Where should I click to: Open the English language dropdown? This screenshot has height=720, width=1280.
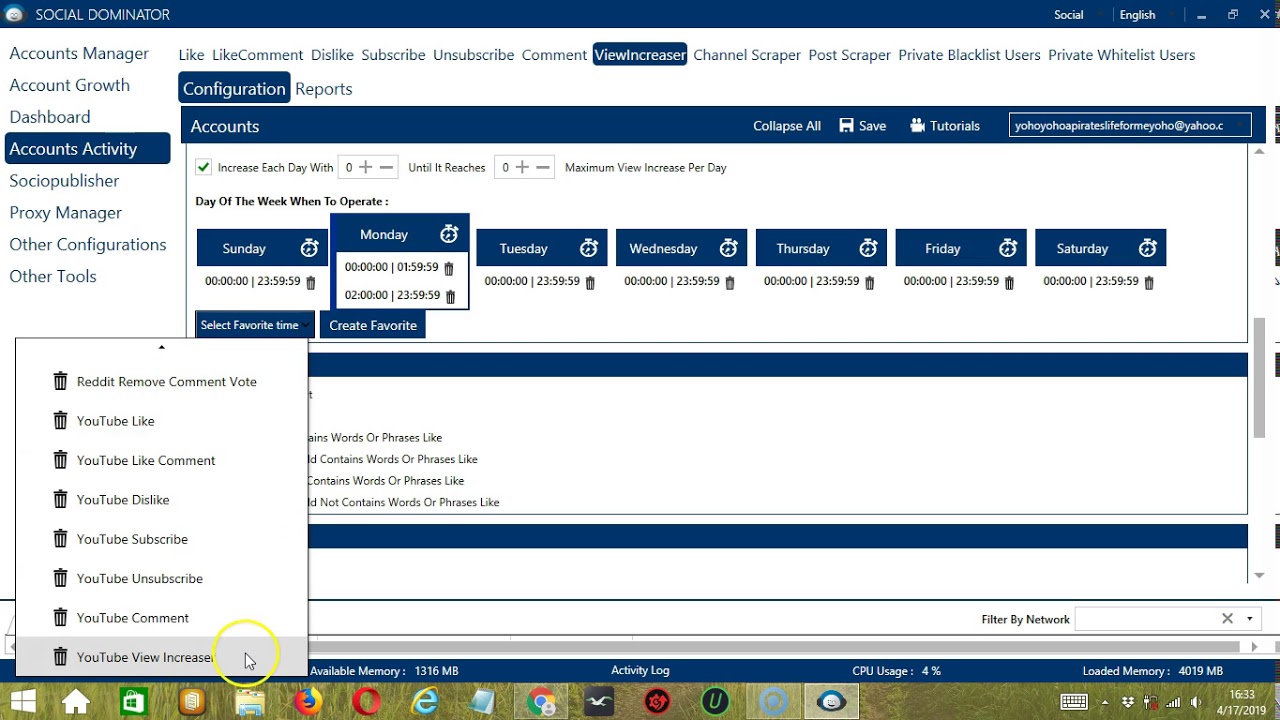(1146, 14)
